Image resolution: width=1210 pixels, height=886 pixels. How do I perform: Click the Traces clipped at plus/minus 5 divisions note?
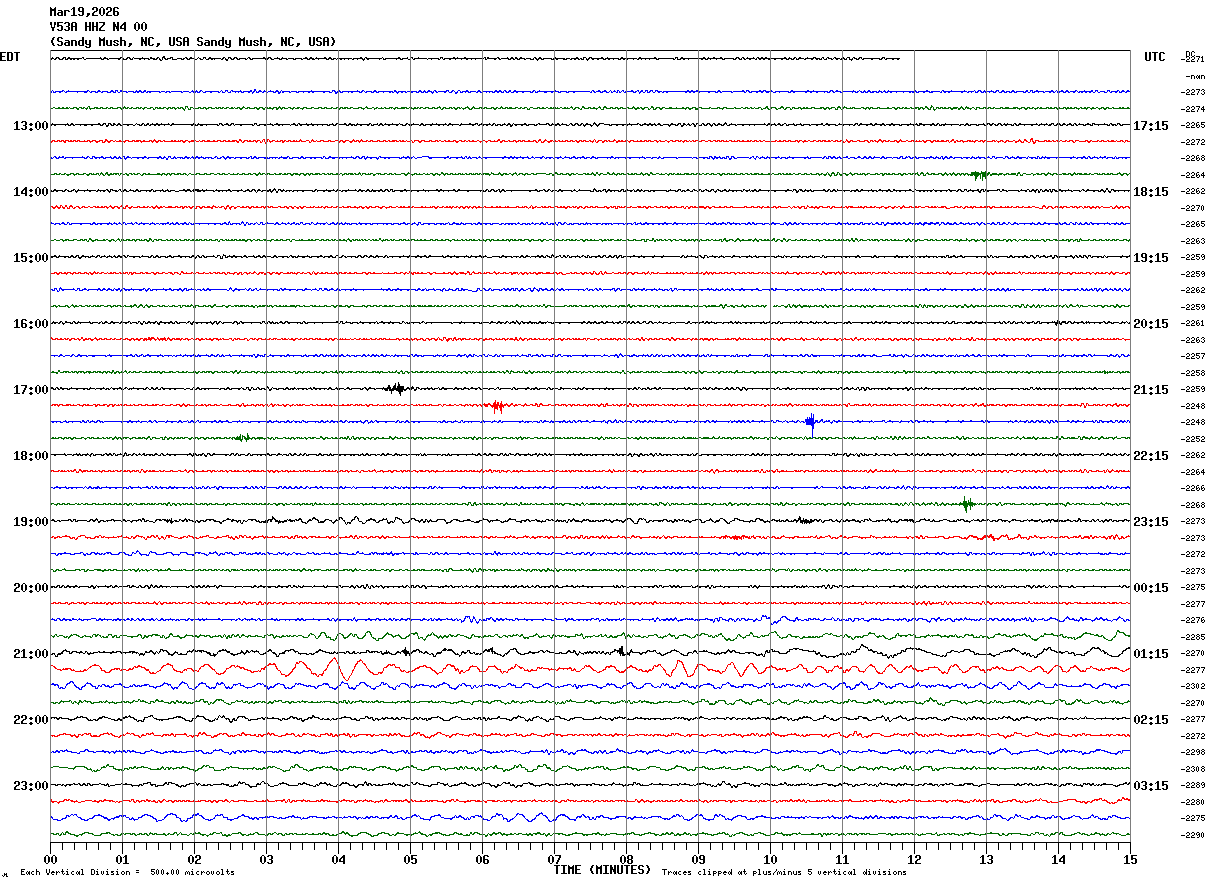pos(784,873)
